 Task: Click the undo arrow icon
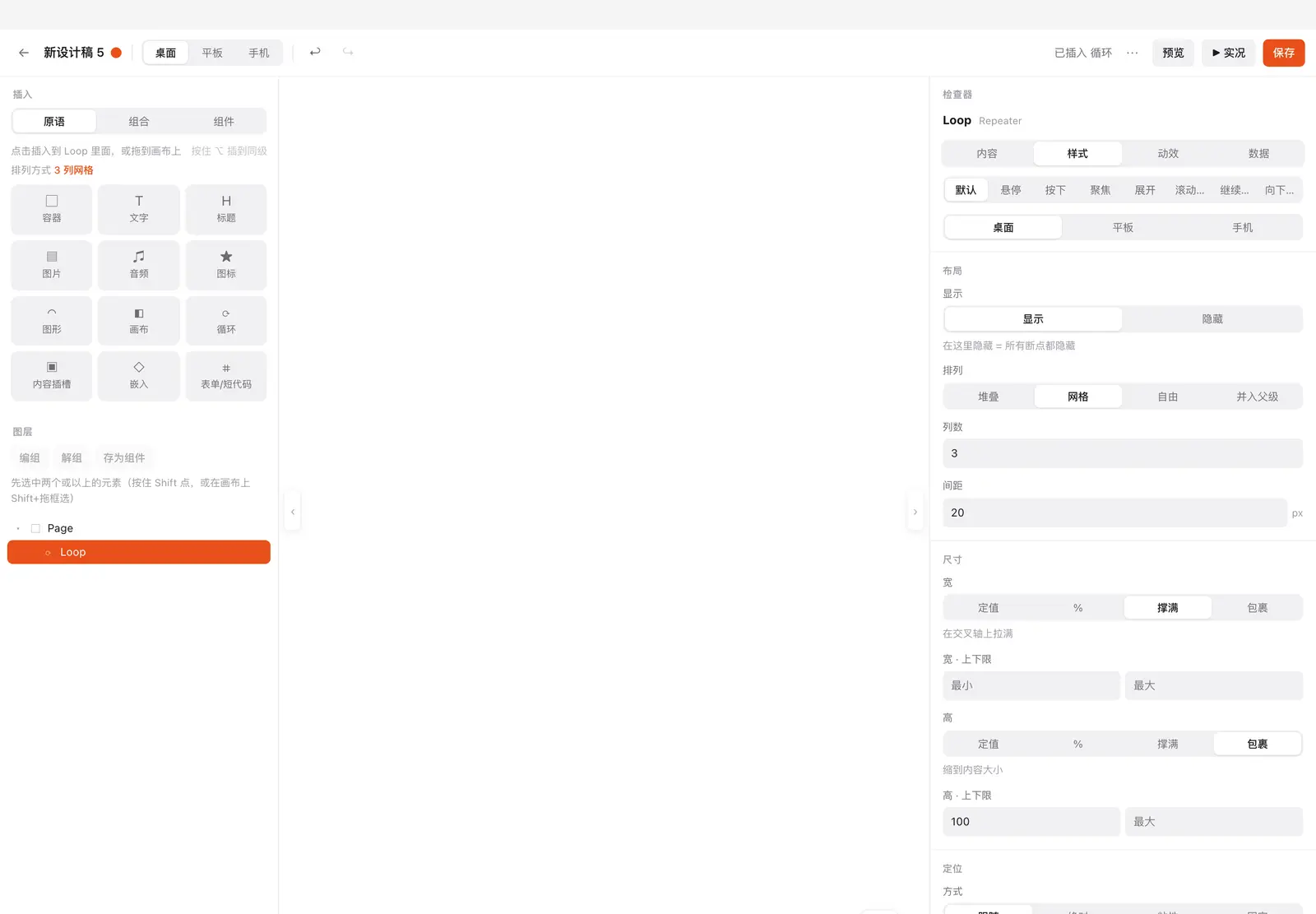315,52
